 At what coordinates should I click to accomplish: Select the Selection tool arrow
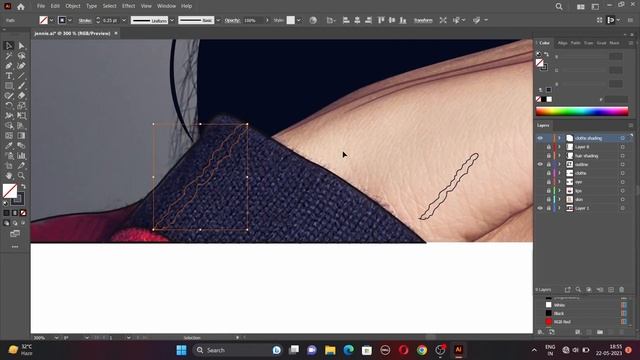(x=9, y=46)
